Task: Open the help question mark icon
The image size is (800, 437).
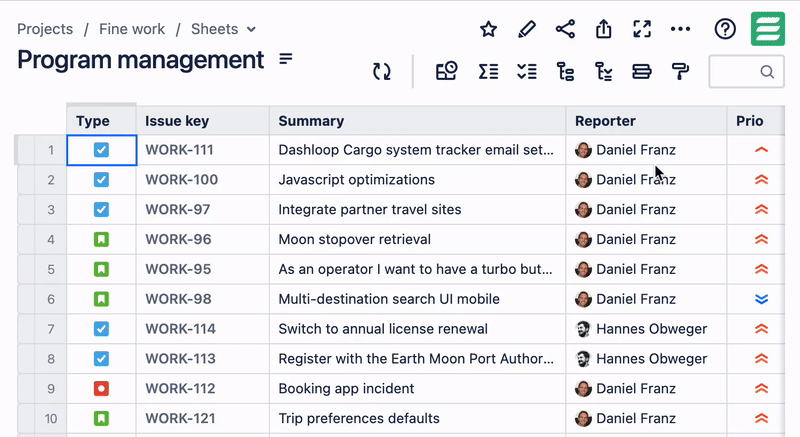Action: point(725,29)
